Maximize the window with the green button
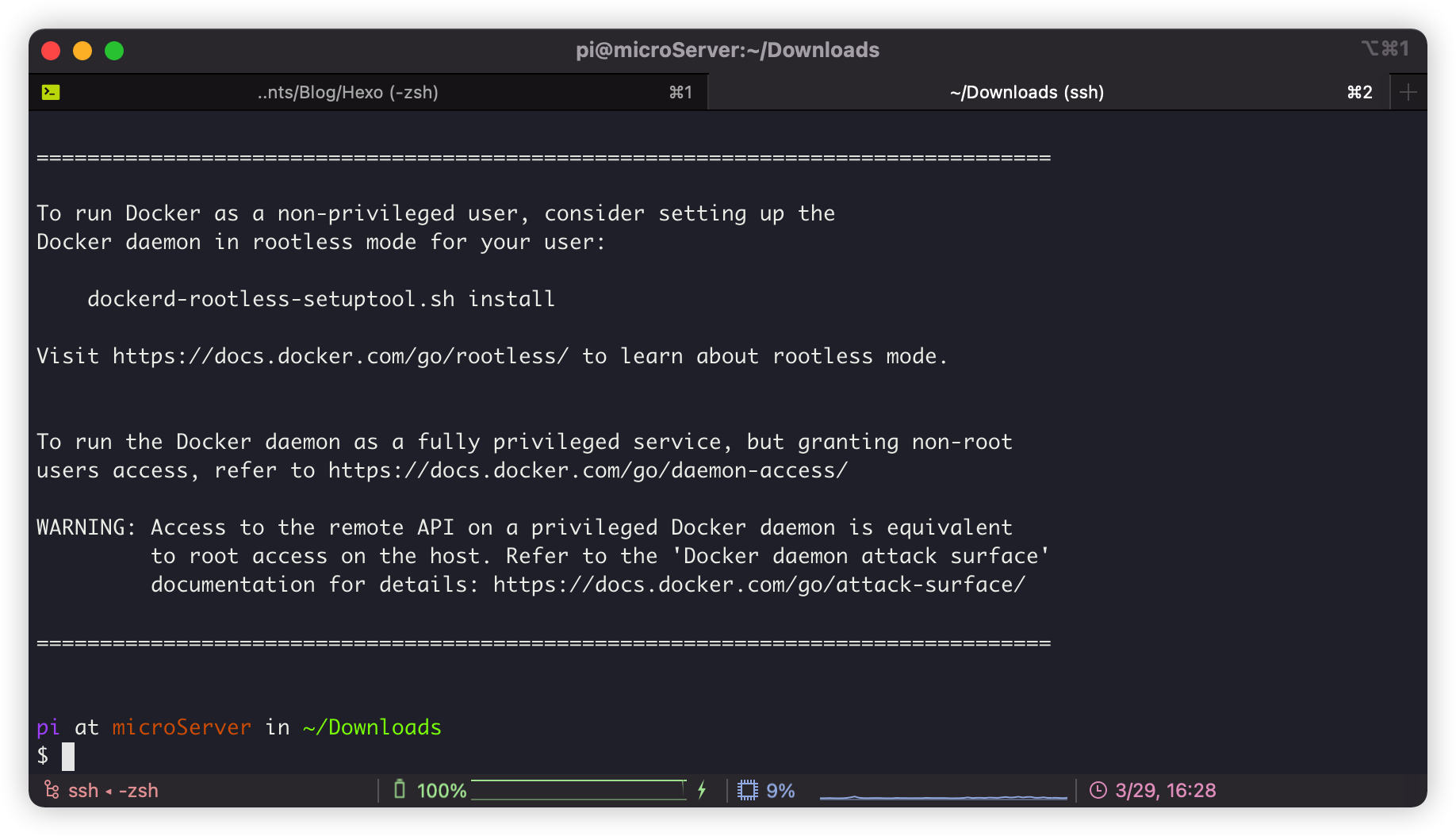1456x836 pixels. [114, 51]
